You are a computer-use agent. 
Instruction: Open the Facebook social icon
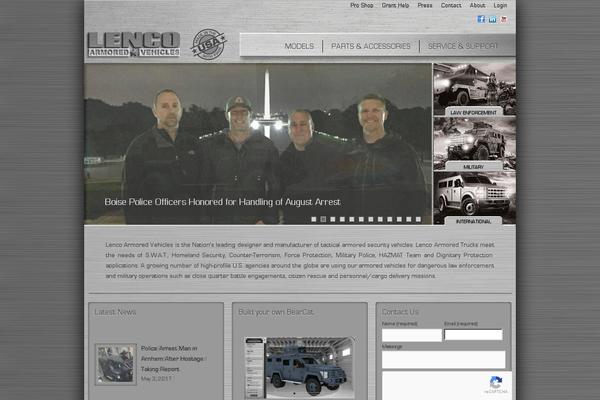tap(481, 19)
